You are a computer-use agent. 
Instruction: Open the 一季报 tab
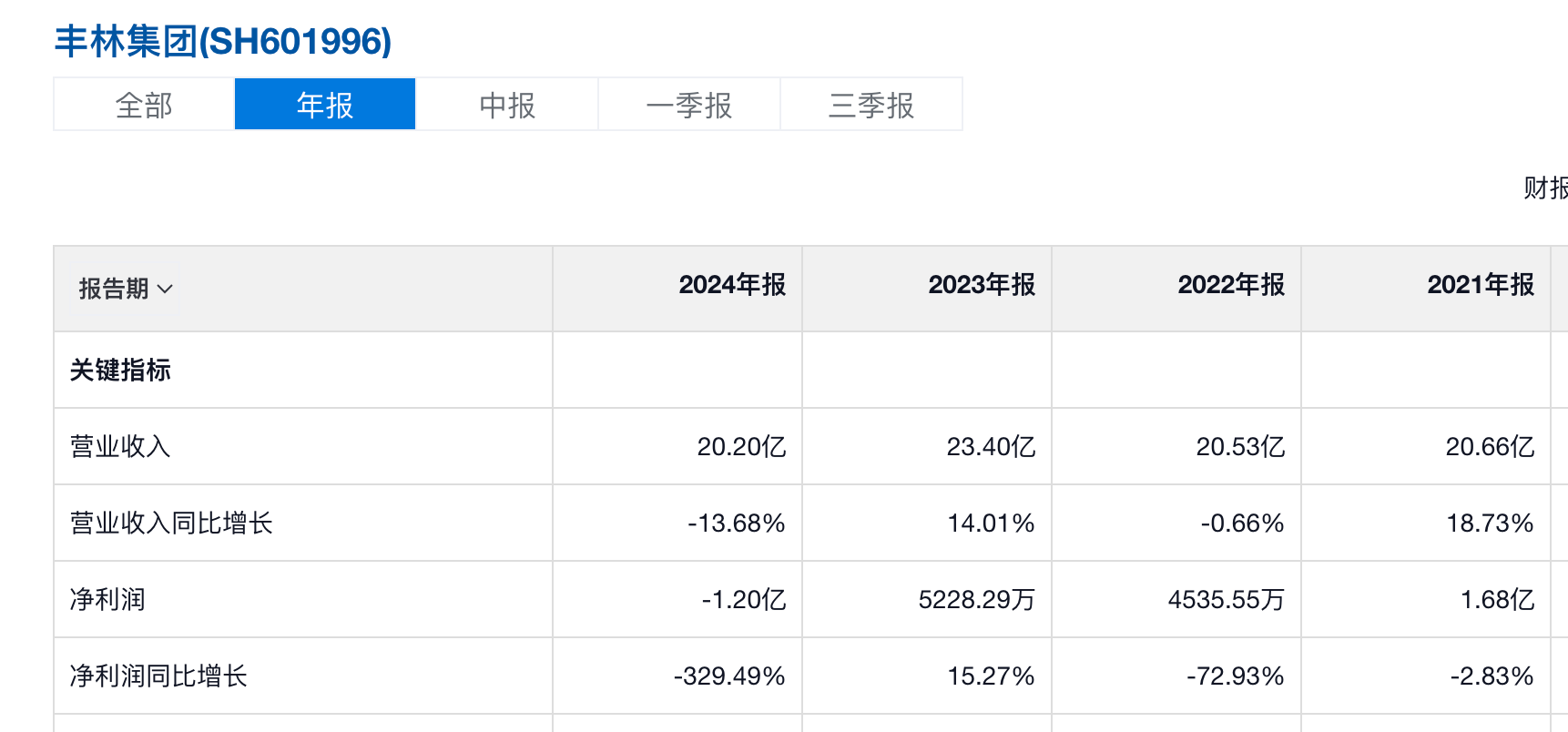click(689, 105)
